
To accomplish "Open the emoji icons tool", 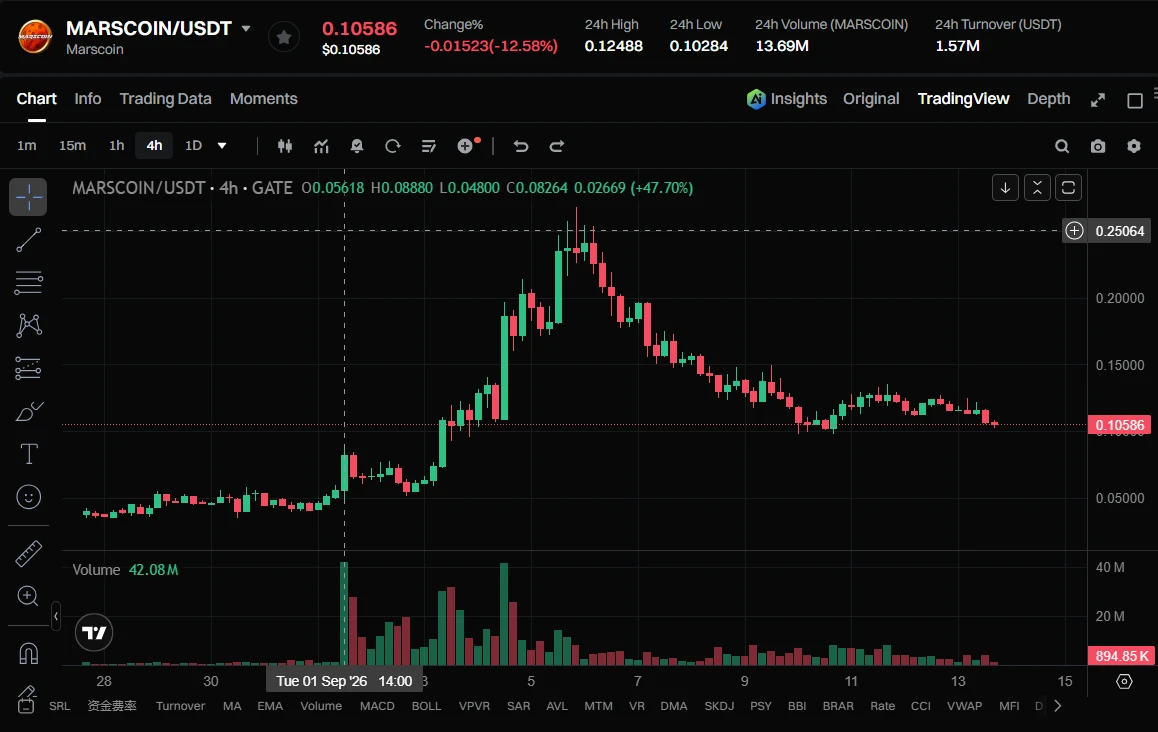I will [x=28, y=496].
